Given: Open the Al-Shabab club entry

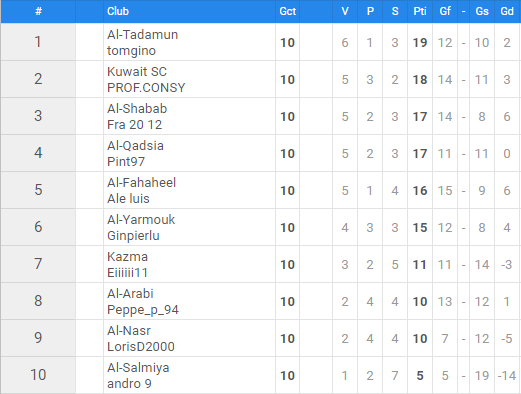Looking at the screenshot, I should [x=137, y=109].
